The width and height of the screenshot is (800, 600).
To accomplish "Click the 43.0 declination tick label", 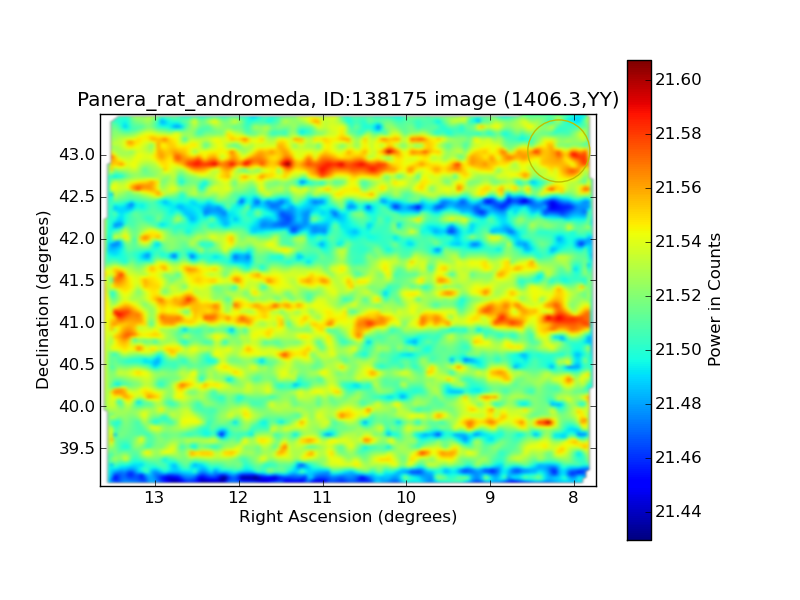I will [77, 155].
